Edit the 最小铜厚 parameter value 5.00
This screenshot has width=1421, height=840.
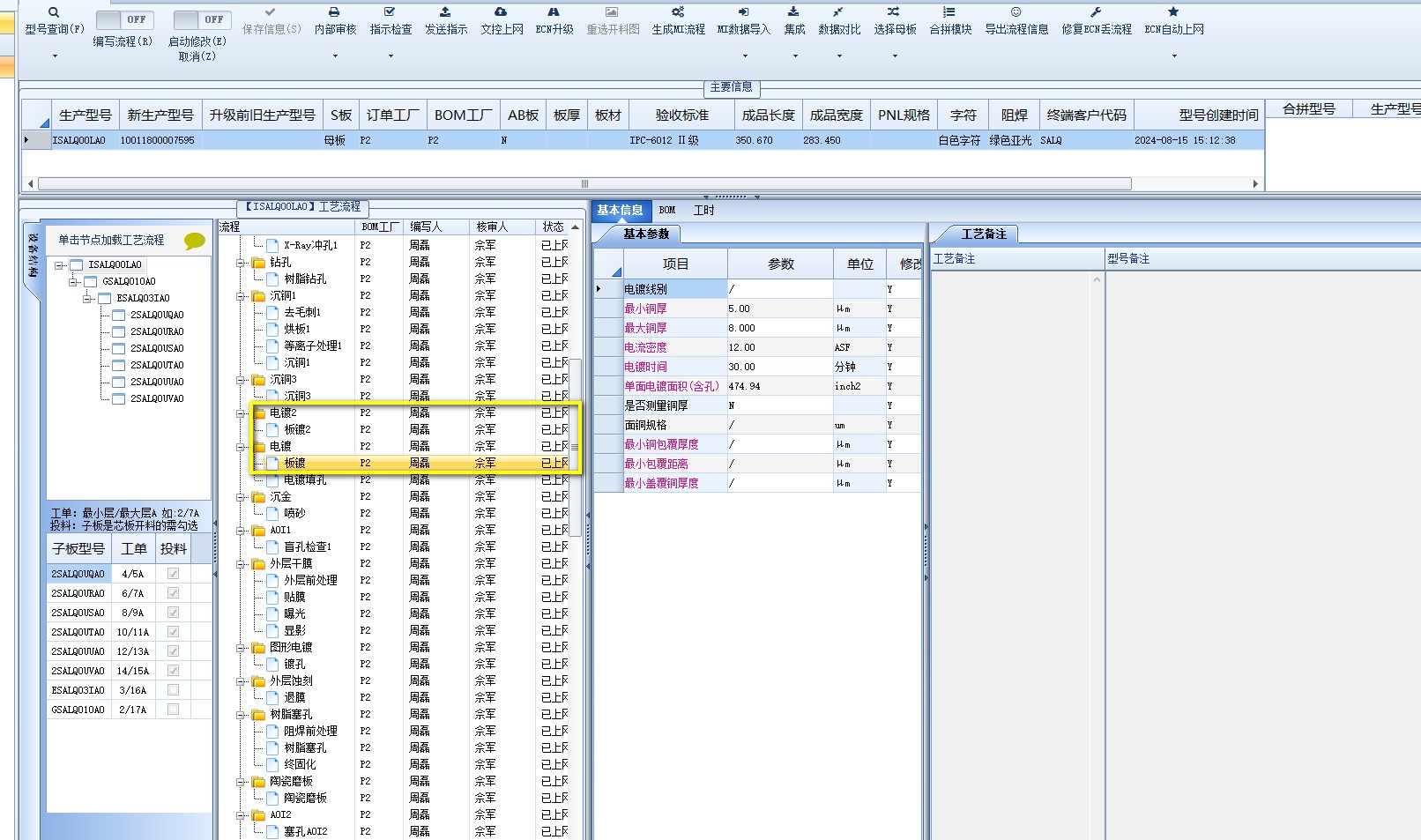coord(780,309)
